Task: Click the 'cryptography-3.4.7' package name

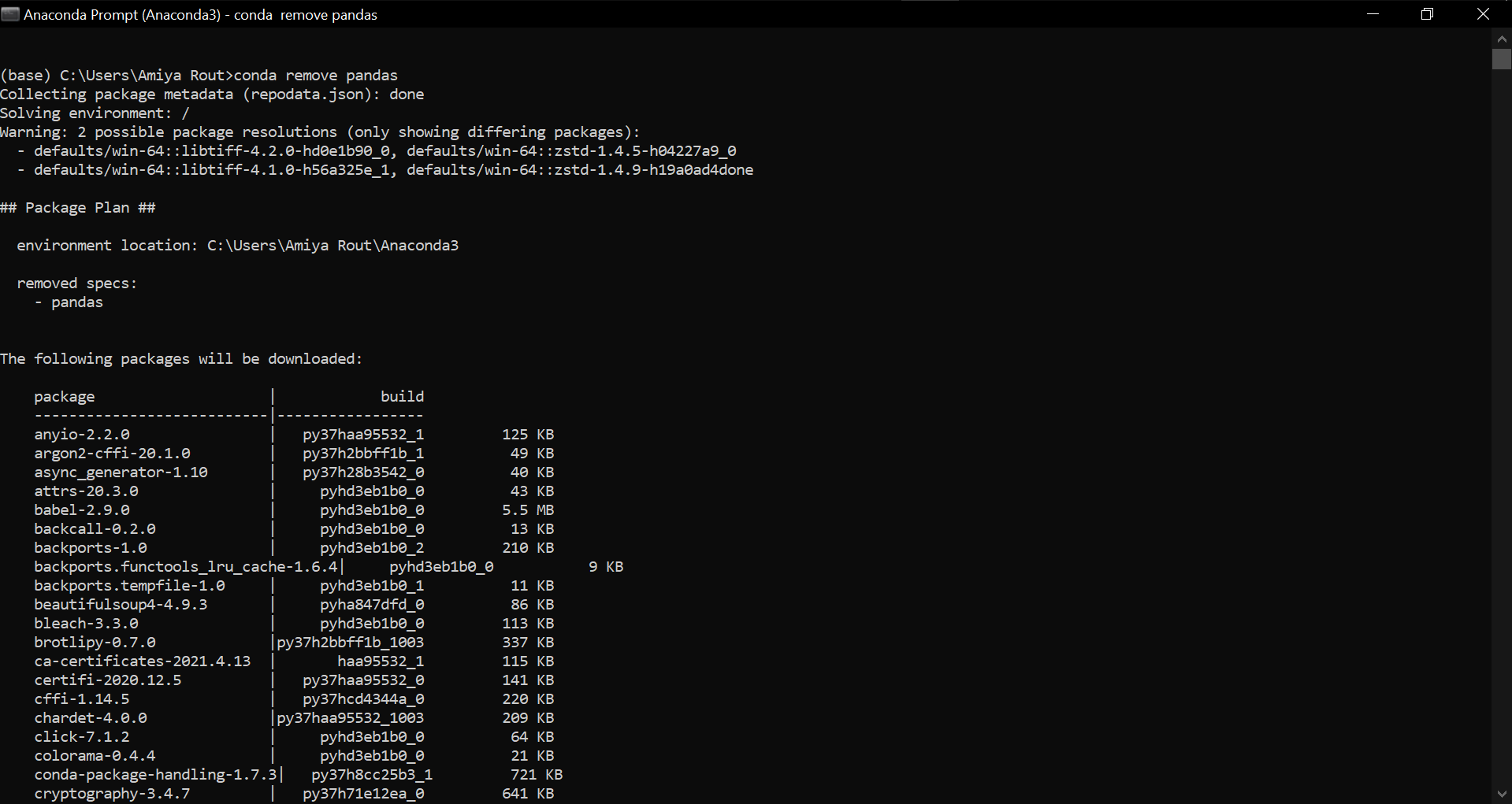Action: pyautogui.click(x=112, y=794)
